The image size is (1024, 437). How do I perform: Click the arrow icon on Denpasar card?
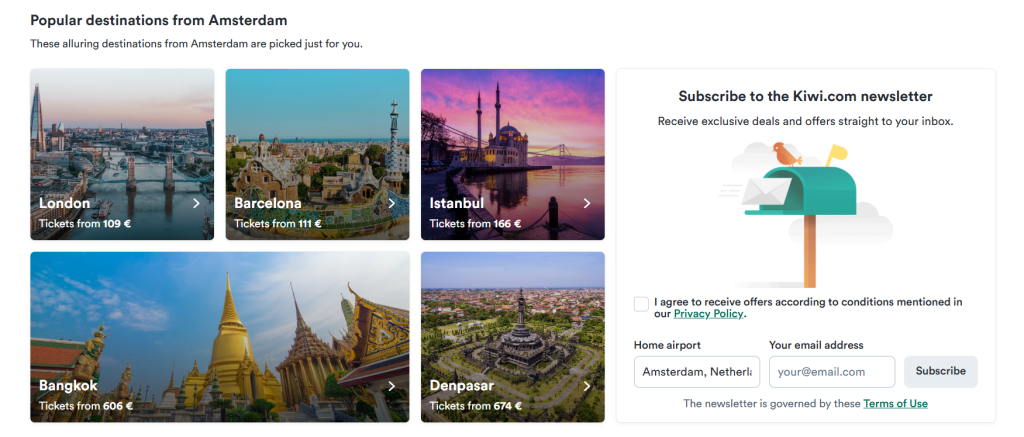pyautogui.click(x=587, y=386)
